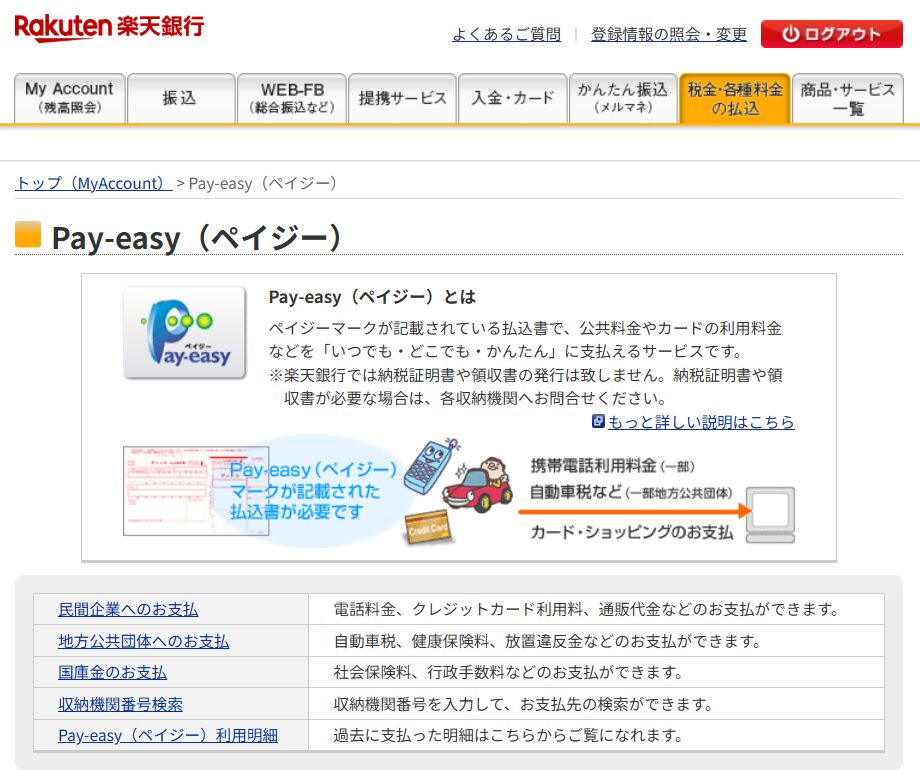Go to the 入金・カード tab

[x=512, y=98]
